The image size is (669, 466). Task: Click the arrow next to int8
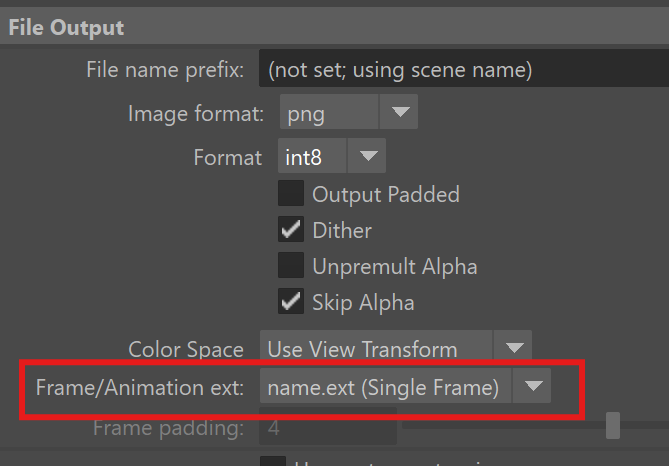click(x=368, y=156)
